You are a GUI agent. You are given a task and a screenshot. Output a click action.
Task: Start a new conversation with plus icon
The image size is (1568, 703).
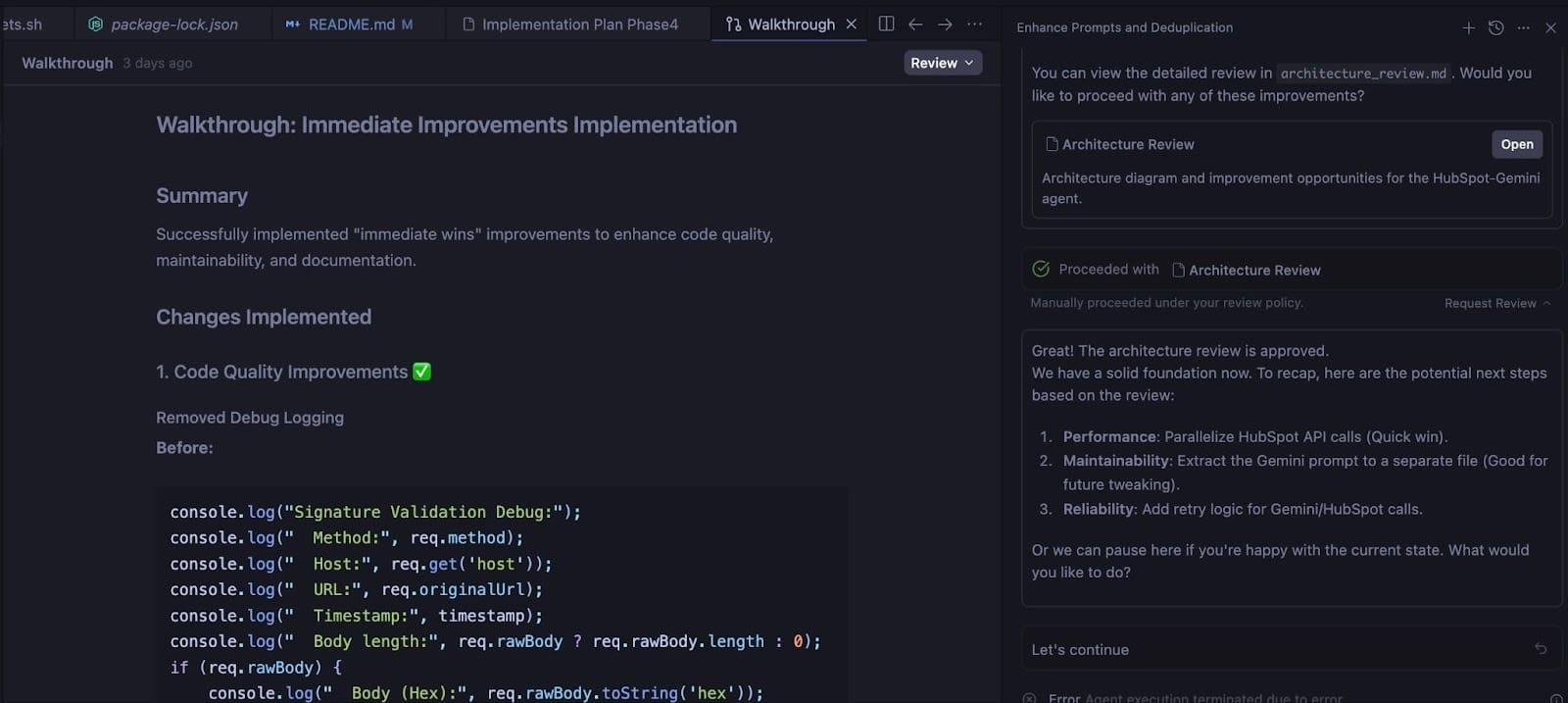pos(1468,28)
